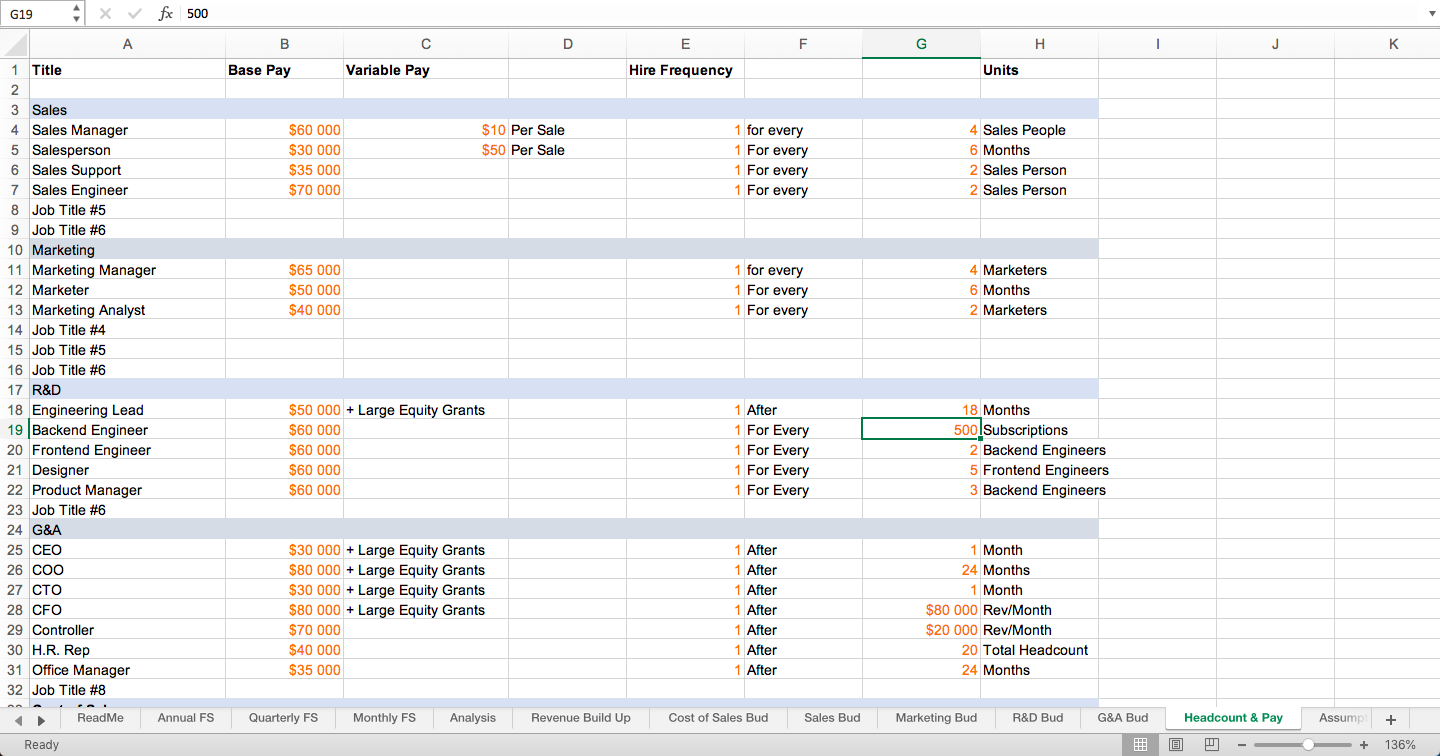Open the Sales Bud sheet tab
Viewport: 1440px width, 756px height.
832,718
